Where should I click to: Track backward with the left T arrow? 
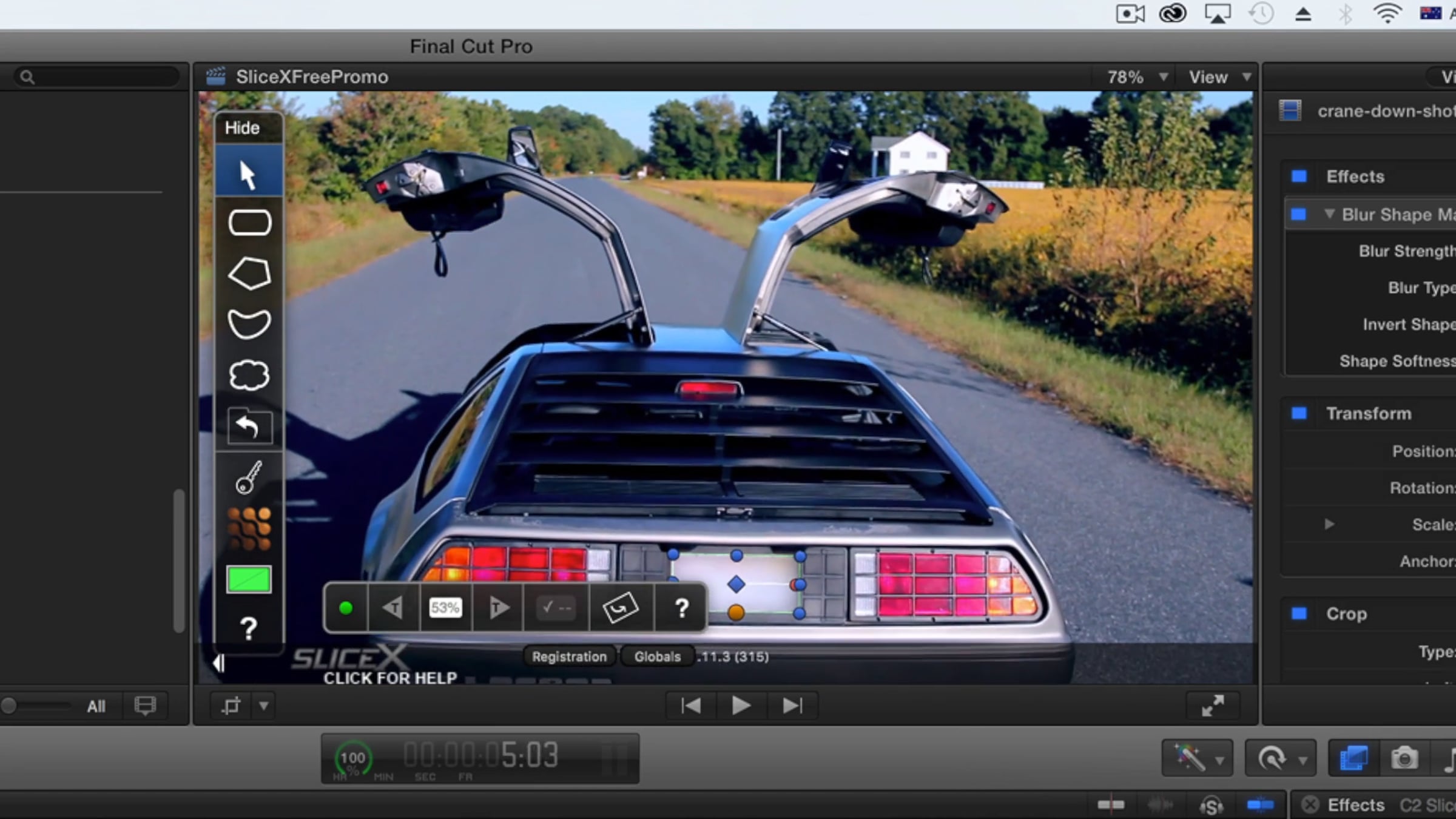click(393, 607)
